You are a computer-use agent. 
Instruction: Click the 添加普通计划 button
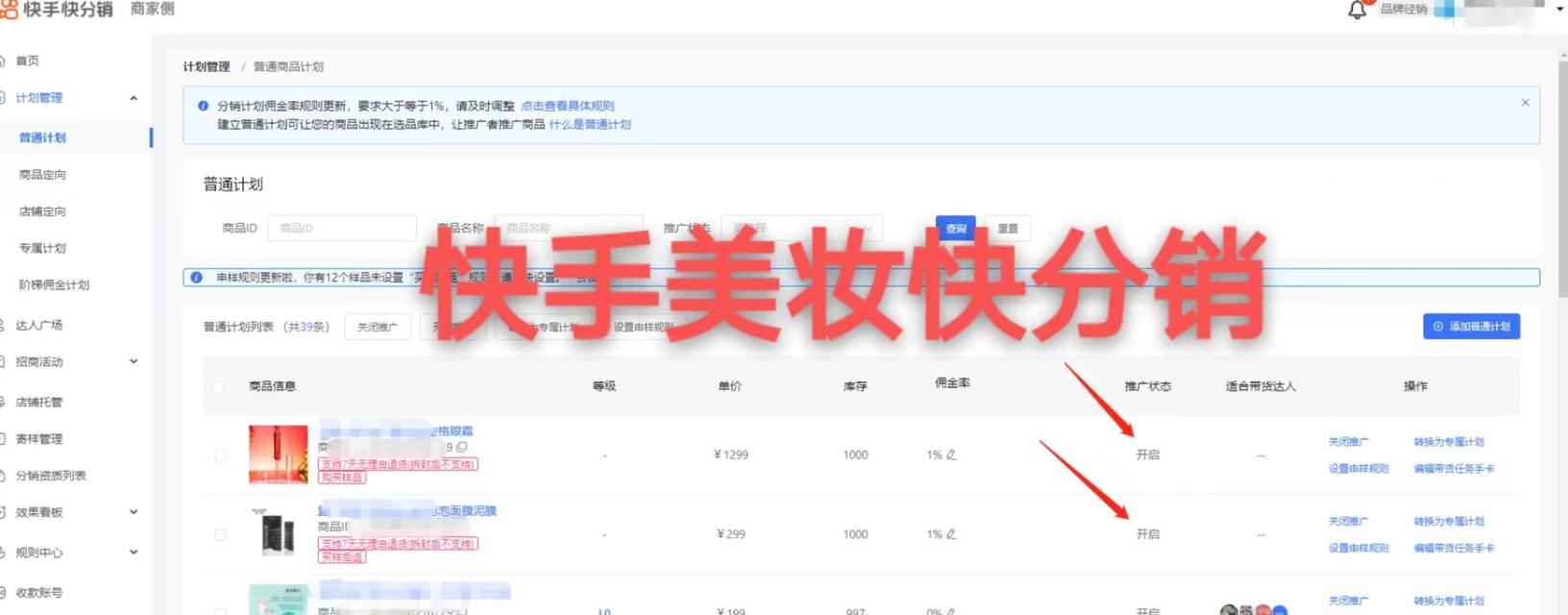pyautogui.click(x=1471, y=327)
